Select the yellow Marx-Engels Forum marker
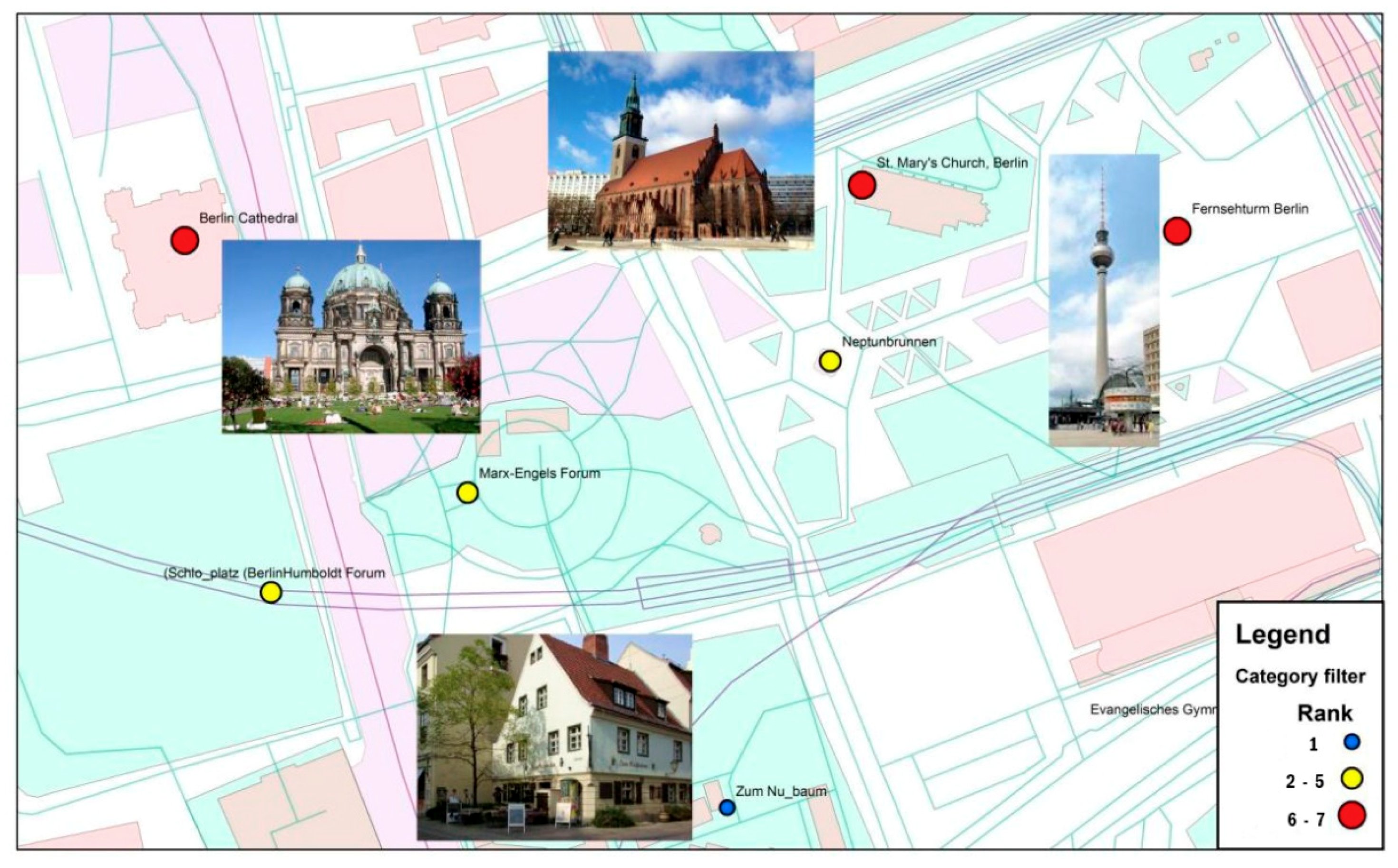Viewport: 1398px width, 868px height. click(x=467, y=492)
